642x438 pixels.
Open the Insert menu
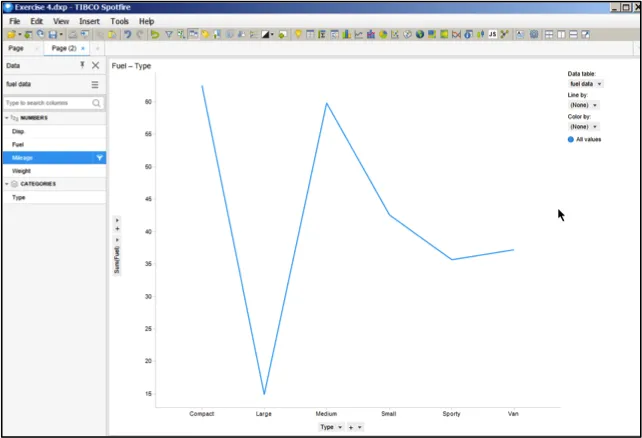point(89,21)
